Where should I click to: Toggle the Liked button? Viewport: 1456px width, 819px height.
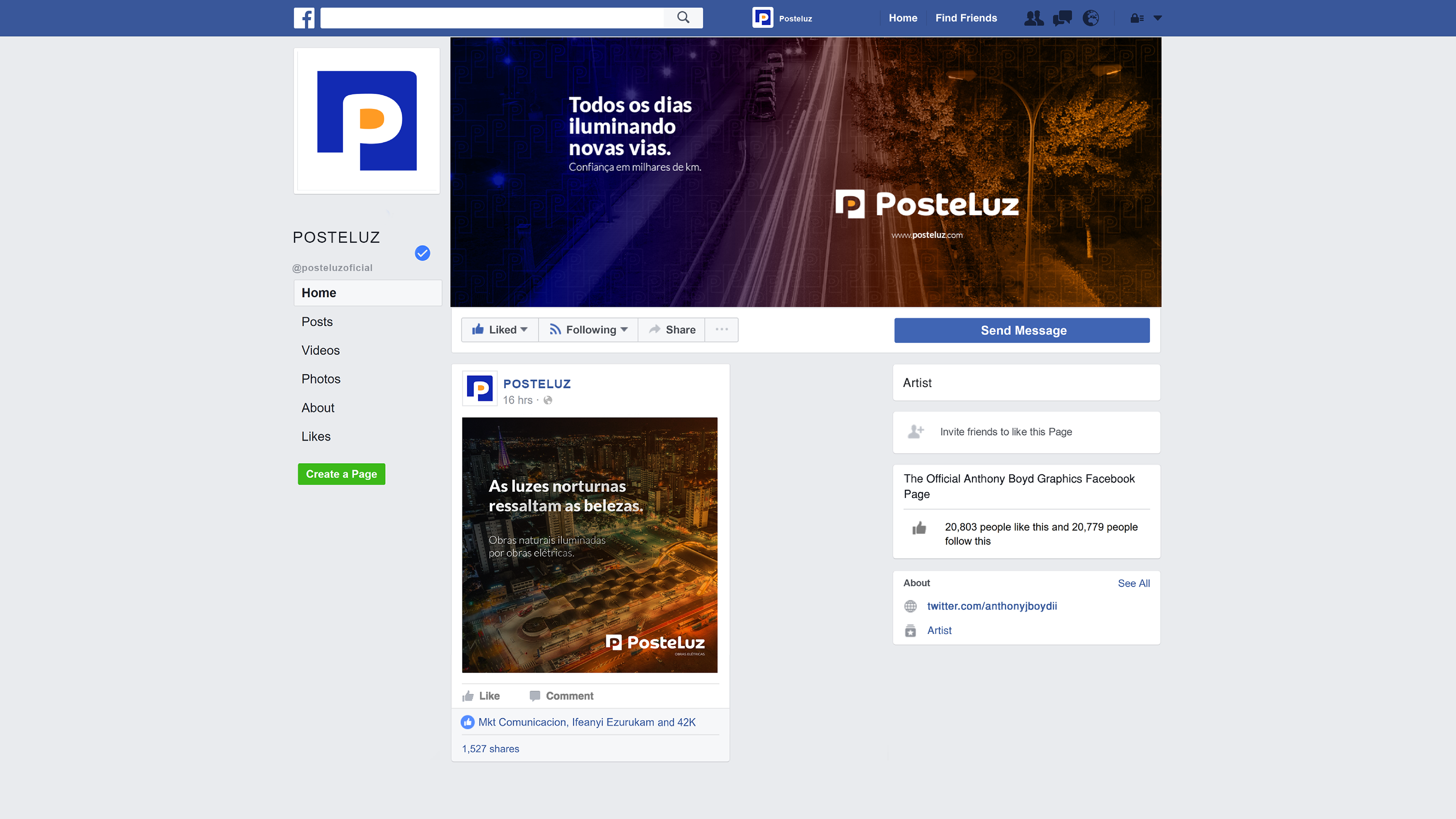click(500, 329)
